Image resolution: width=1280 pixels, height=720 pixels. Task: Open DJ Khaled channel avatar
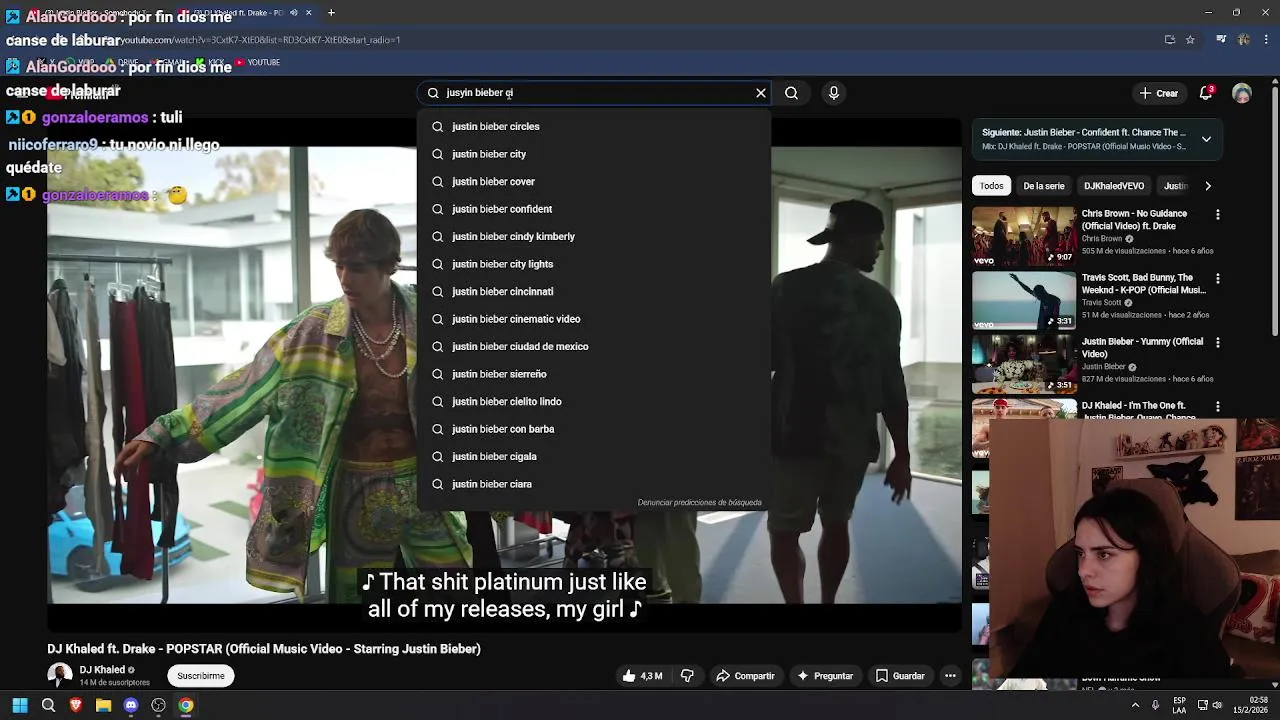pos(60,676)
